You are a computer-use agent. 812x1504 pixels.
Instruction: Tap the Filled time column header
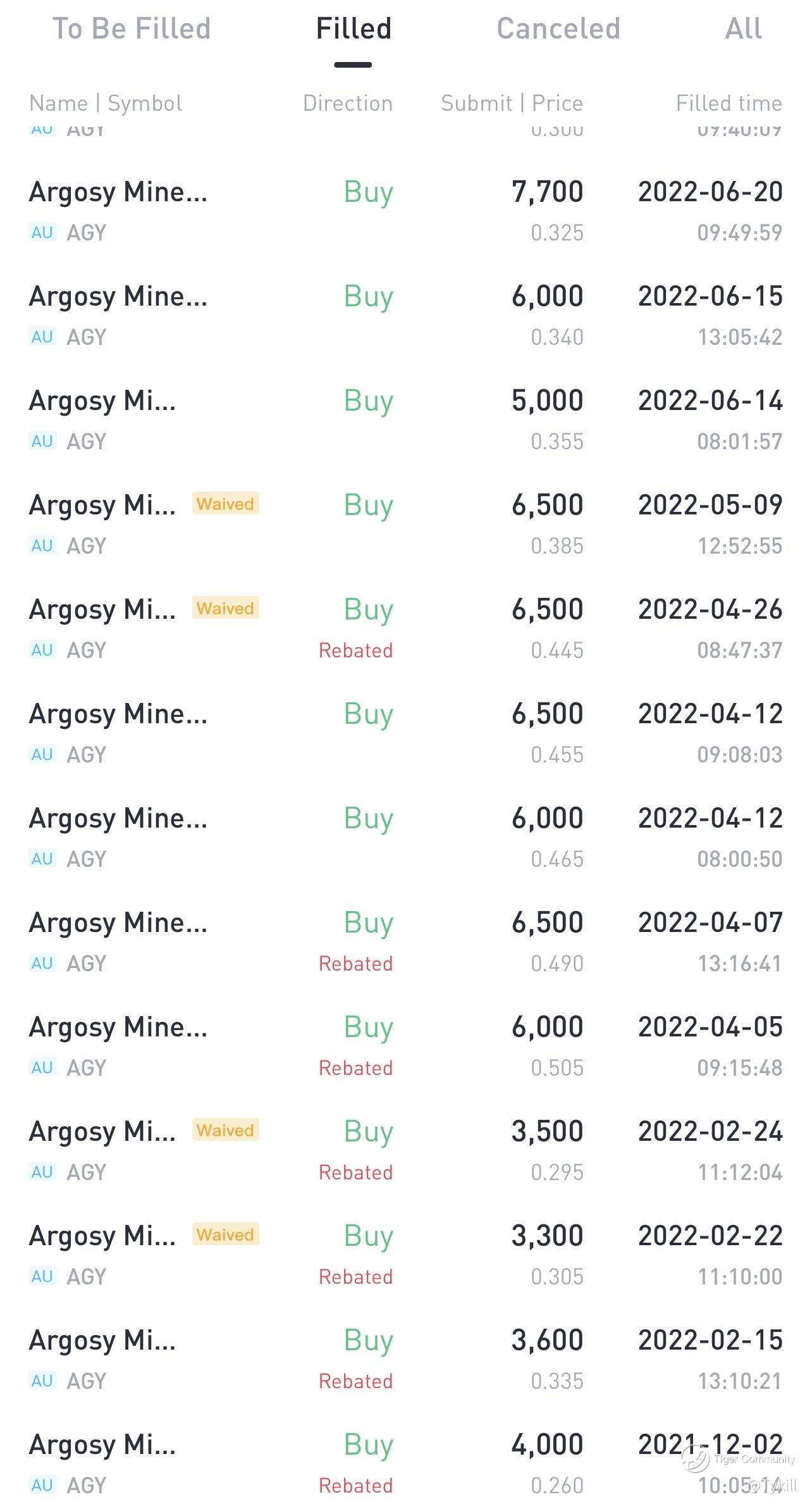tap(729, 103)
